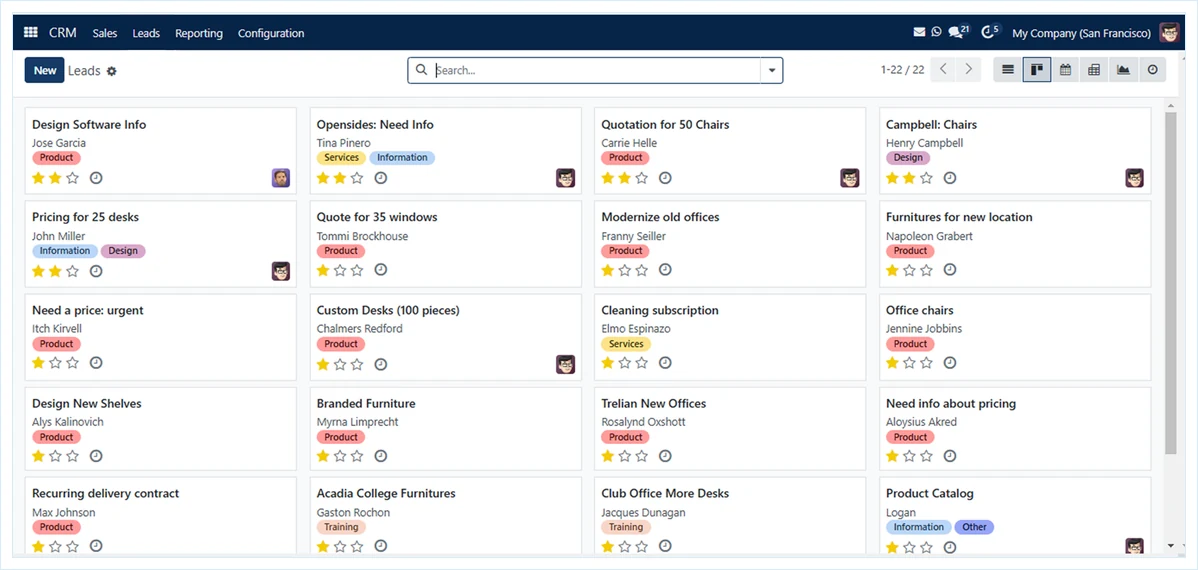Click the yellow Services tag on Tina Pinero card
1198x570 pixels.
click(342, 157)
